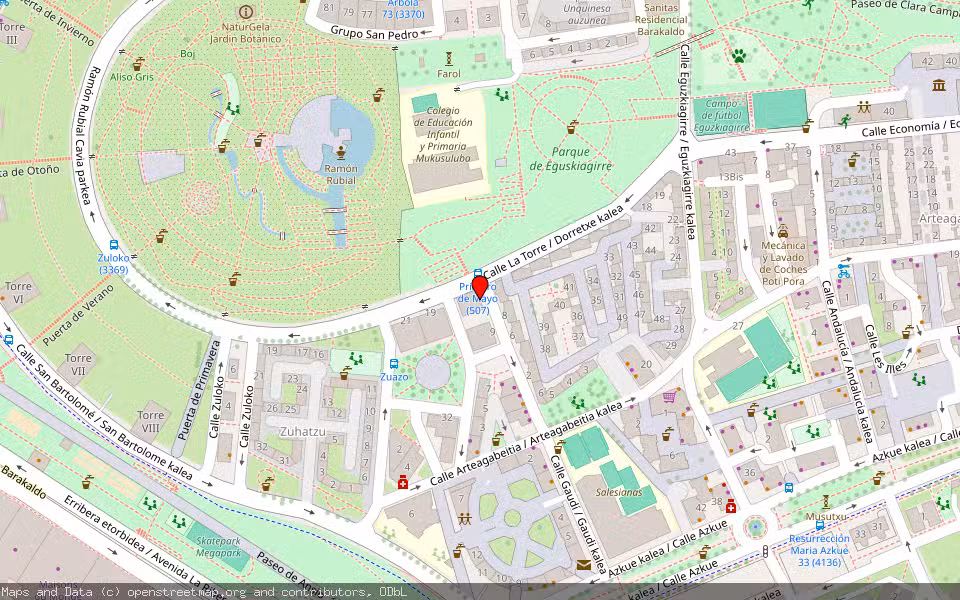Select the pink supermarket cart icon

point(669,397)
